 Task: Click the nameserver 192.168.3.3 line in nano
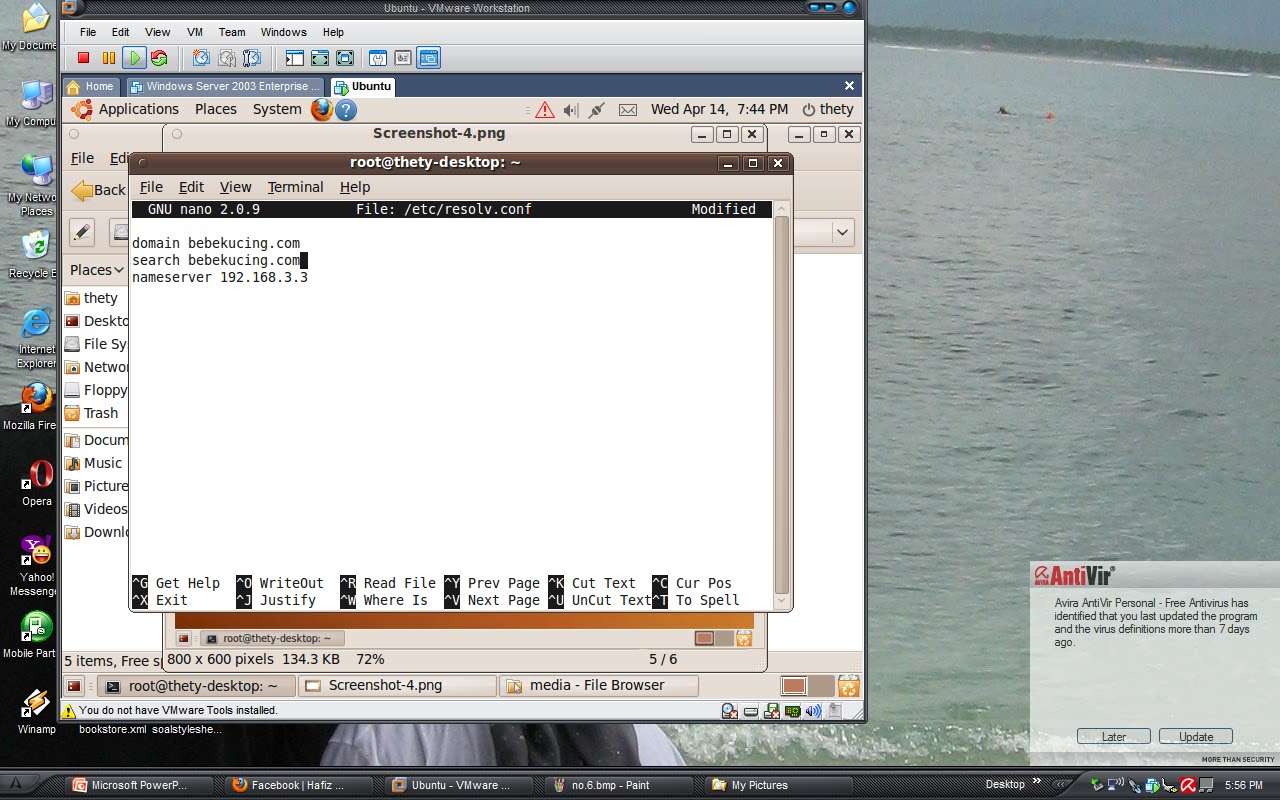click(220, 277)
